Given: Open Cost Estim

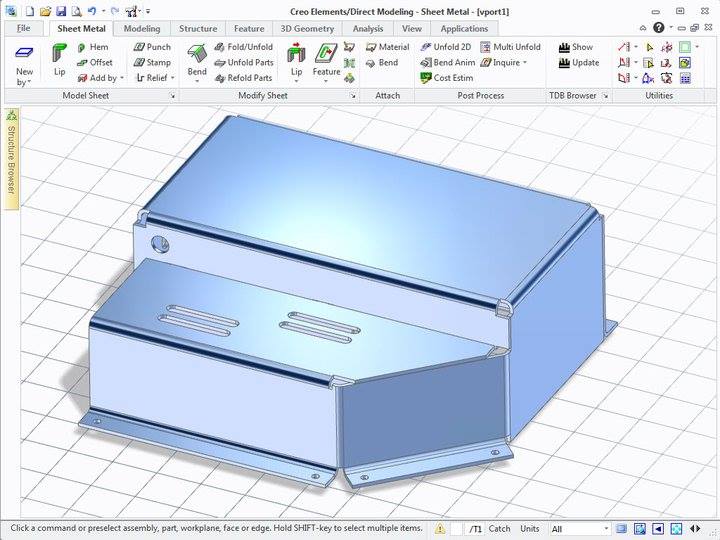Looking at the screenshot, I should tap(447, 78).
